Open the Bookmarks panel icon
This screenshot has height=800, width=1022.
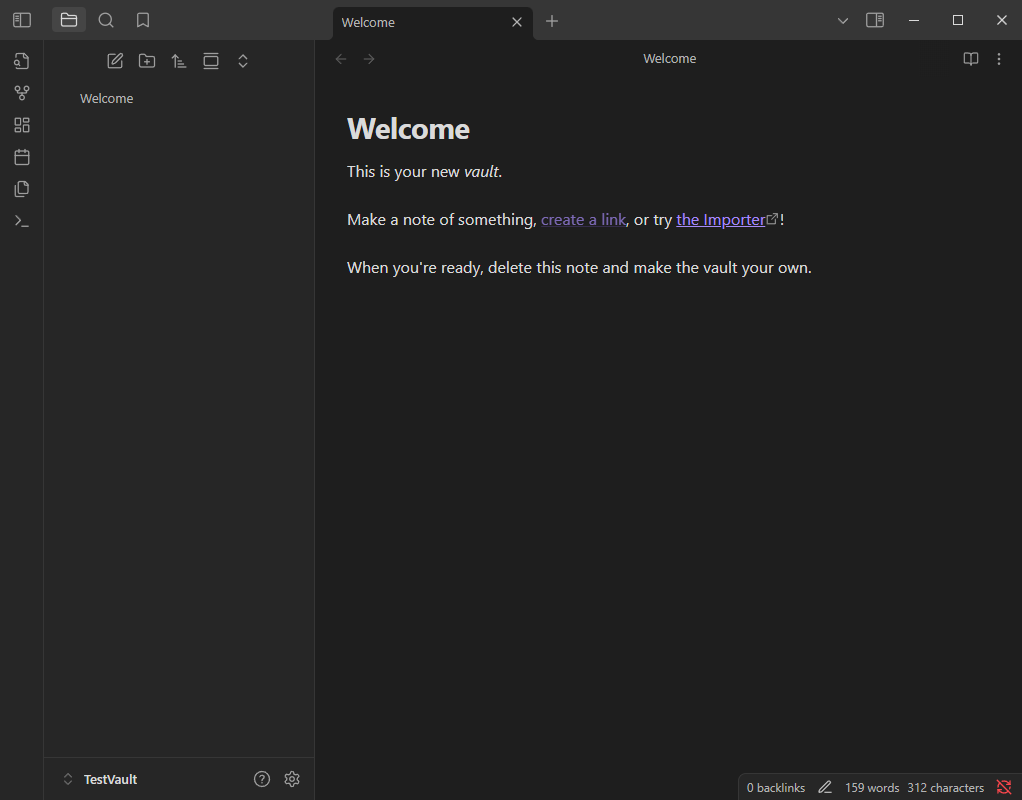click(143, 20)
